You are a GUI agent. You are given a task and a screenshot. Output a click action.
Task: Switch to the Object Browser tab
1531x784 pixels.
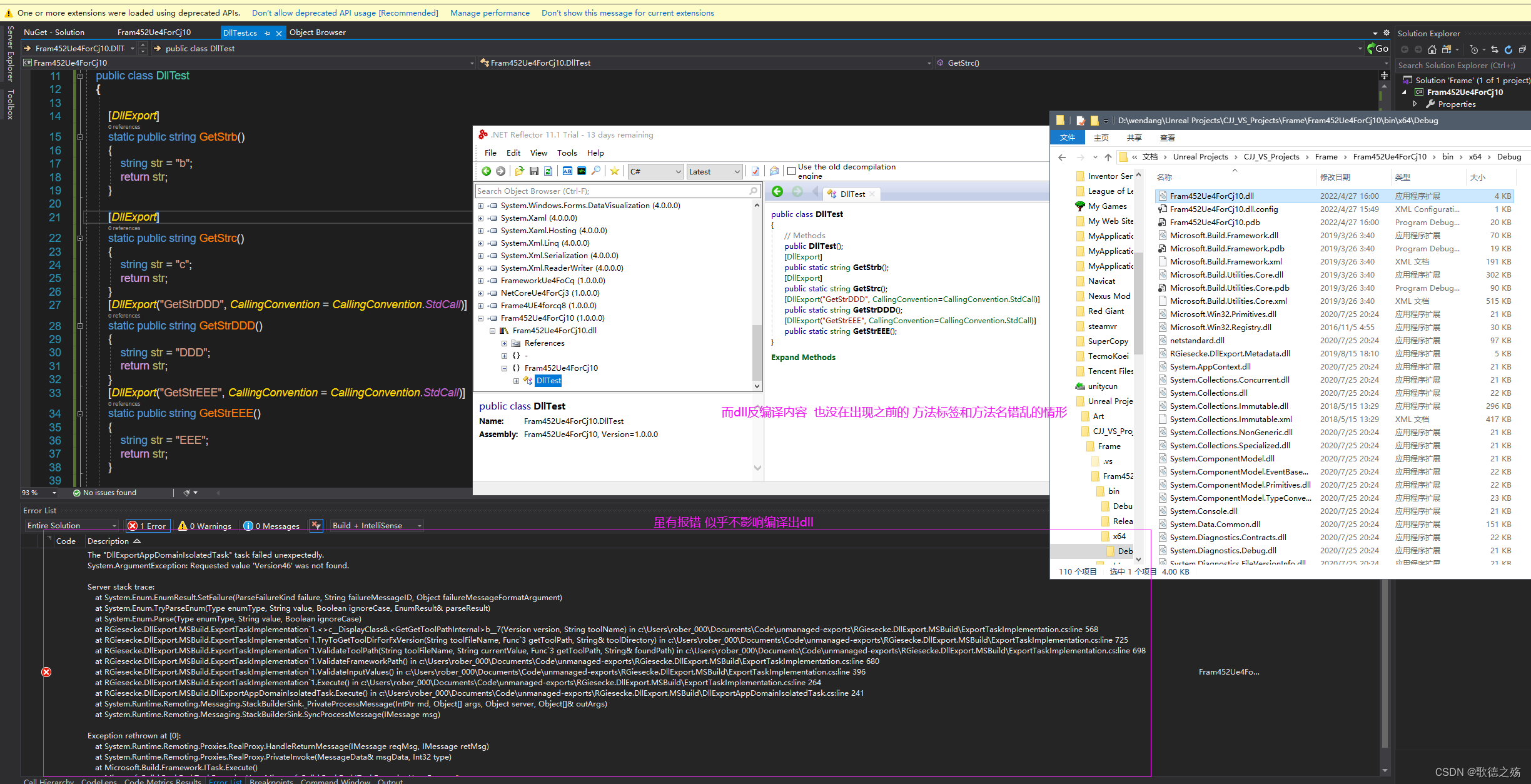[317, 33]
